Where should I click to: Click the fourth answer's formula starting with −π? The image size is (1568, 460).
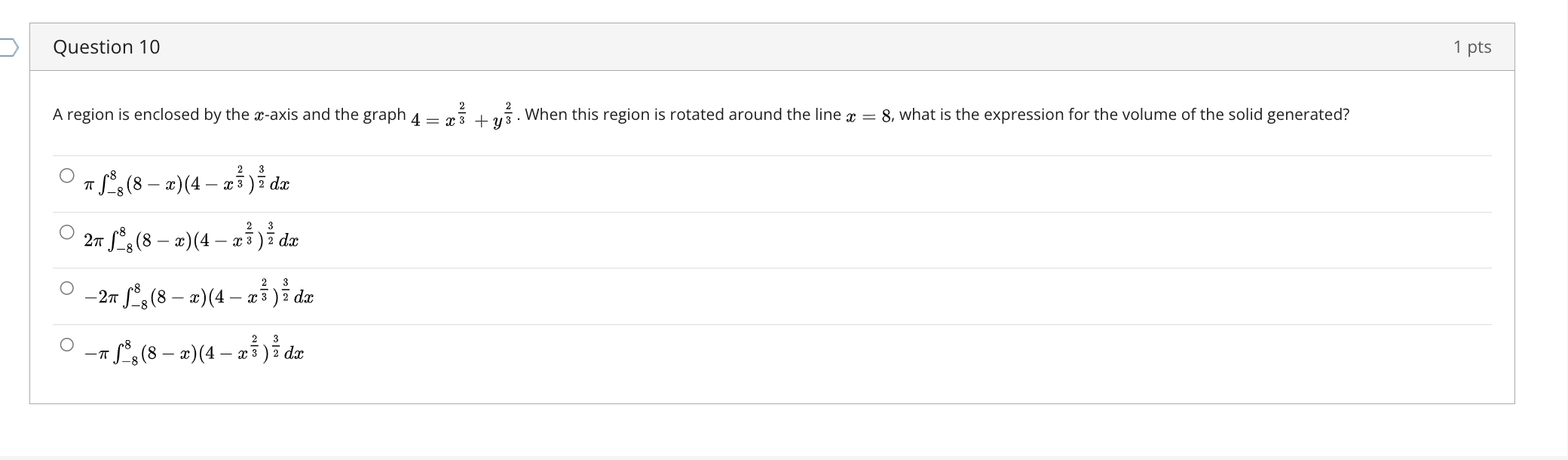tap(194, 351)
